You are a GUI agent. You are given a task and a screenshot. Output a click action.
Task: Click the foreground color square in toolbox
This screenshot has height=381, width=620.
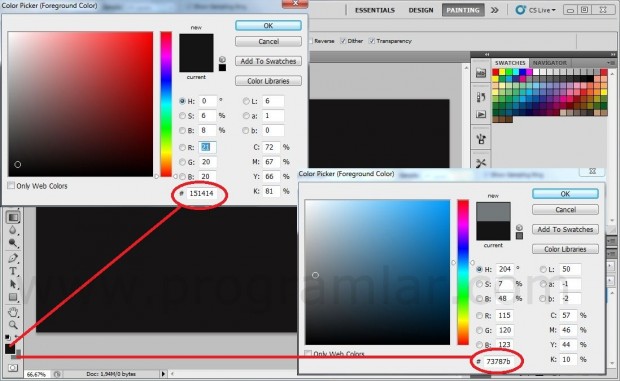tap(10, 349)
